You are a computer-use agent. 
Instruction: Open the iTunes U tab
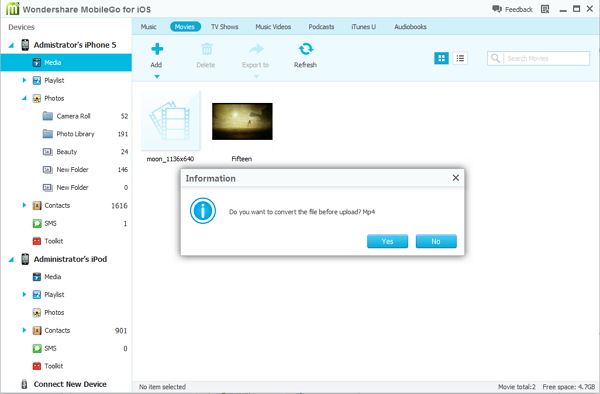tap(364, 27)
